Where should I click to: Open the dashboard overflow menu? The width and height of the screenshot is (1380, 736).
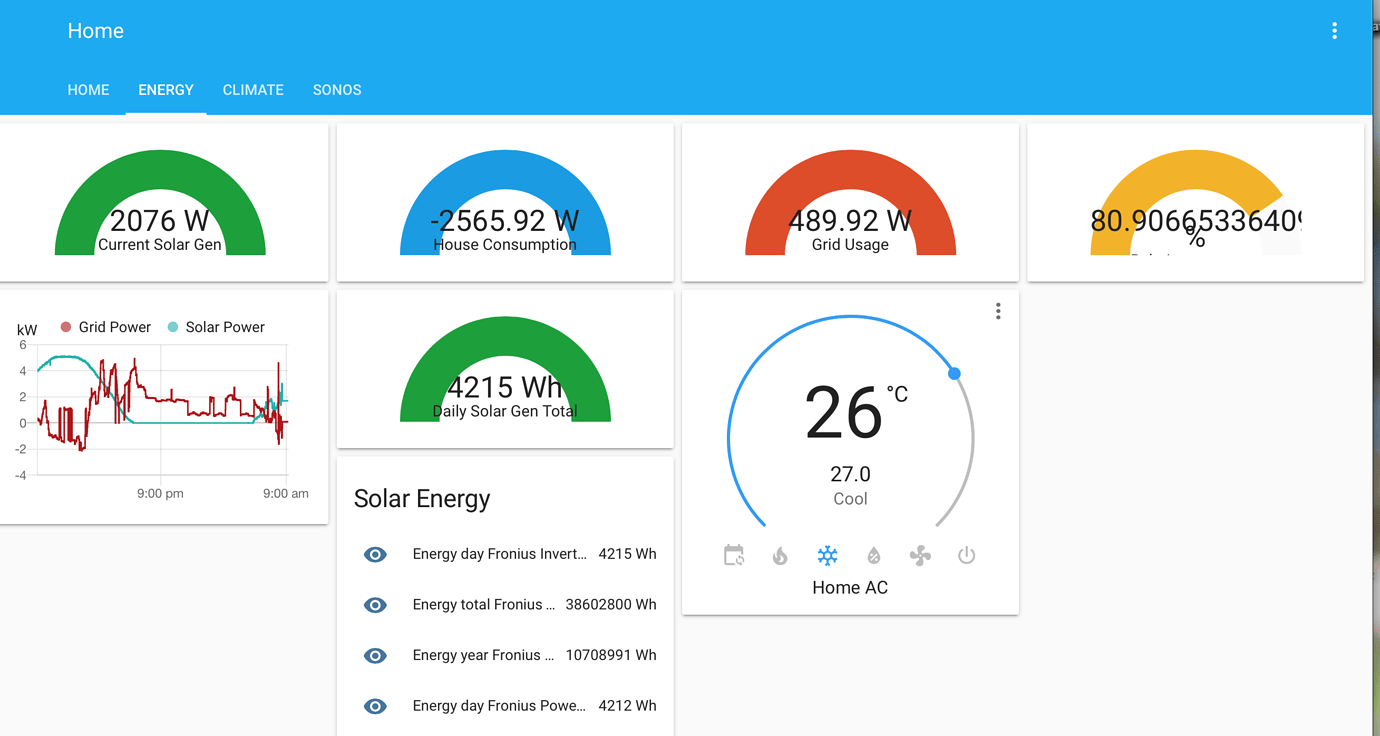coord(1334,30)
